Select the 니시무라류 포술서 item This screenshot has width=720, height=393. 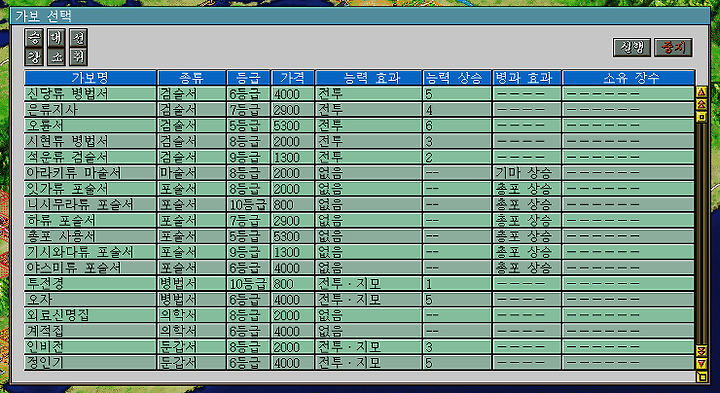point(359,204)
